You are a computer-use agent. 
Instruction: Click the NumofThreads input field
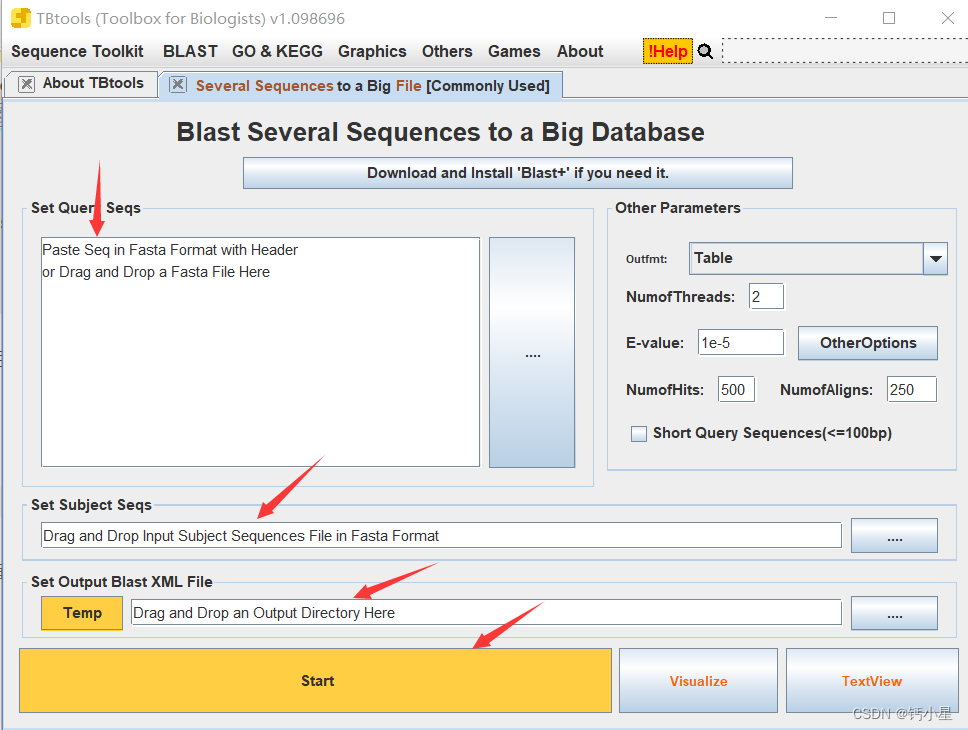coord(766,296)
